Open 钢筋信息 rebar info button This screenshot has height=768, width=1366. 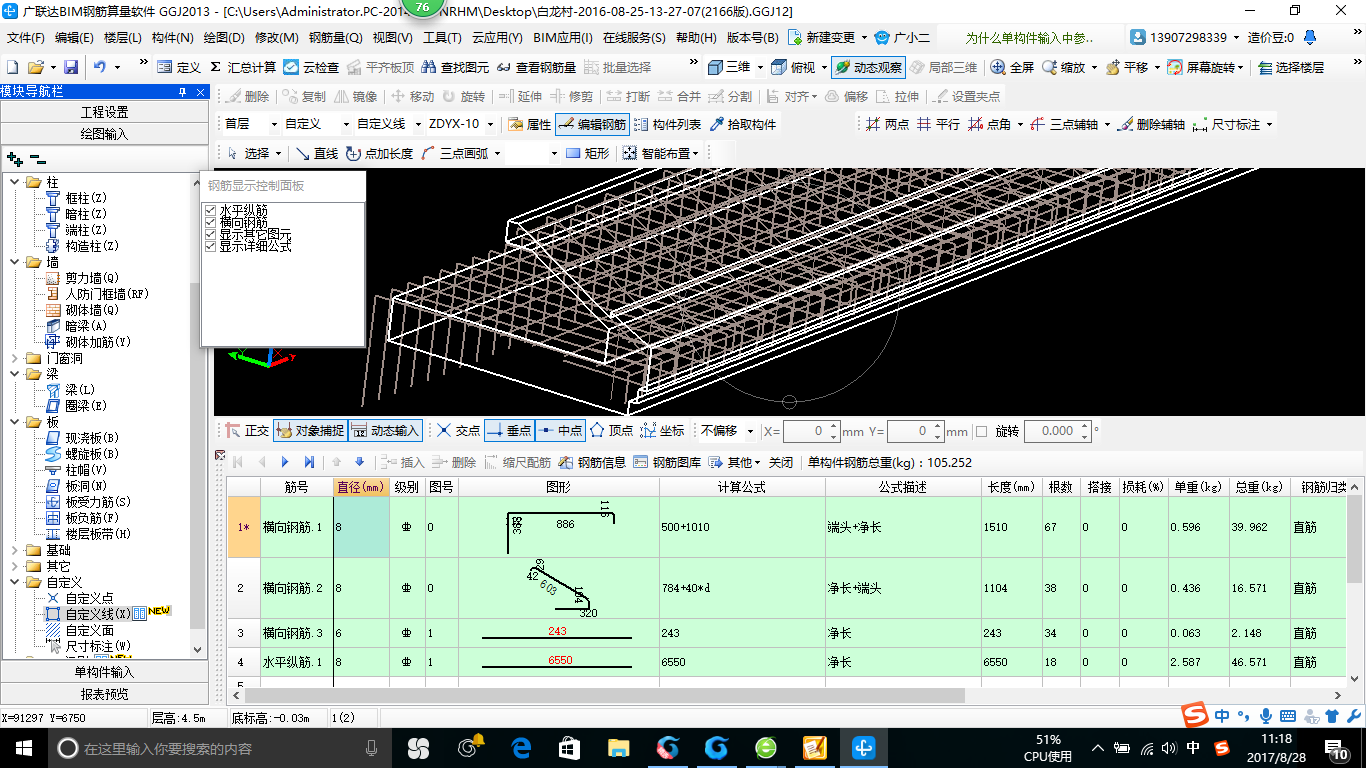[x=592, y=462]
